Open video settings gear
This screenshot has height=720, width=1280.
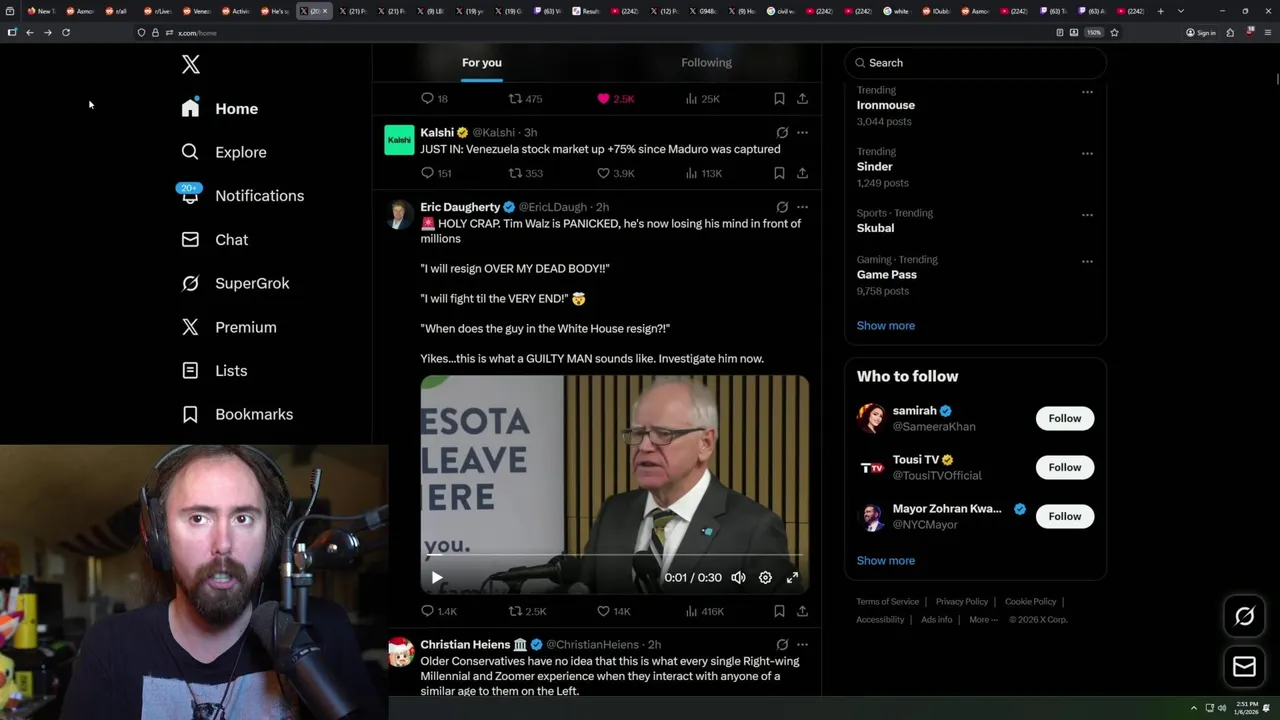(765, 577)
